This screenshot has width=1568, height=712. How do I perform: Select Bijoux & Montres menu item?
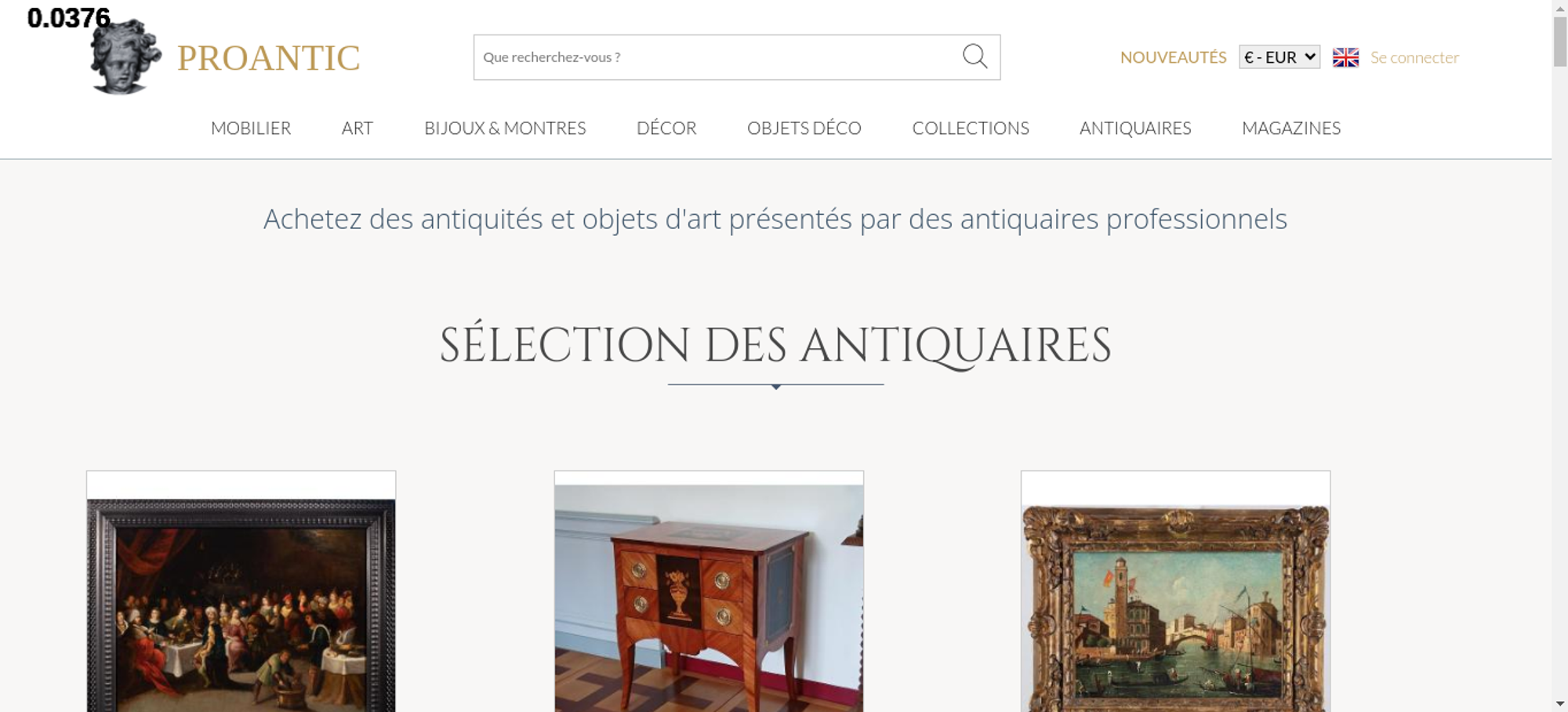coord(505,128)
